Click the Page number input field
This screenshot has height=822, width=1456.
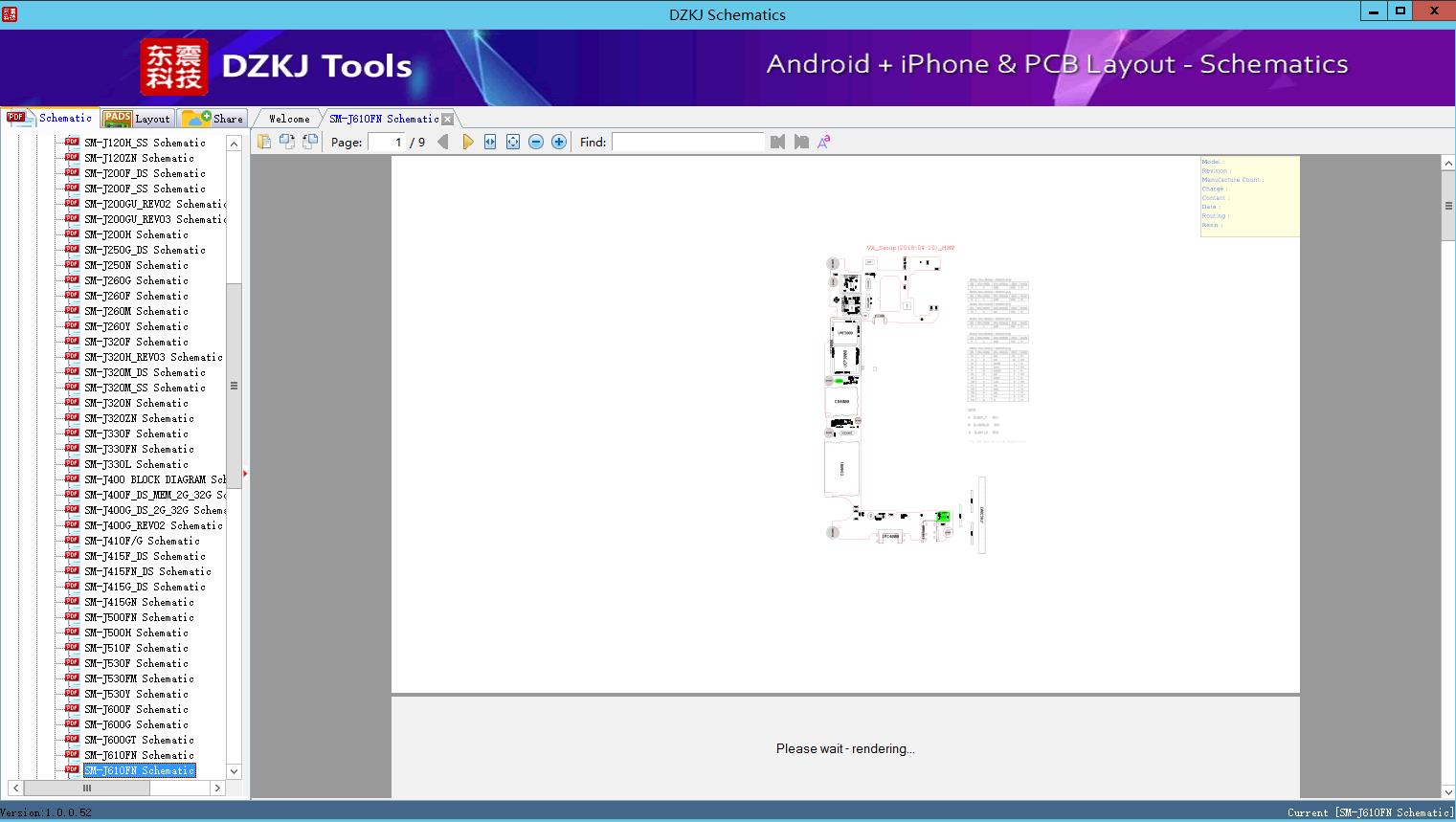click(x=387, y=142)
